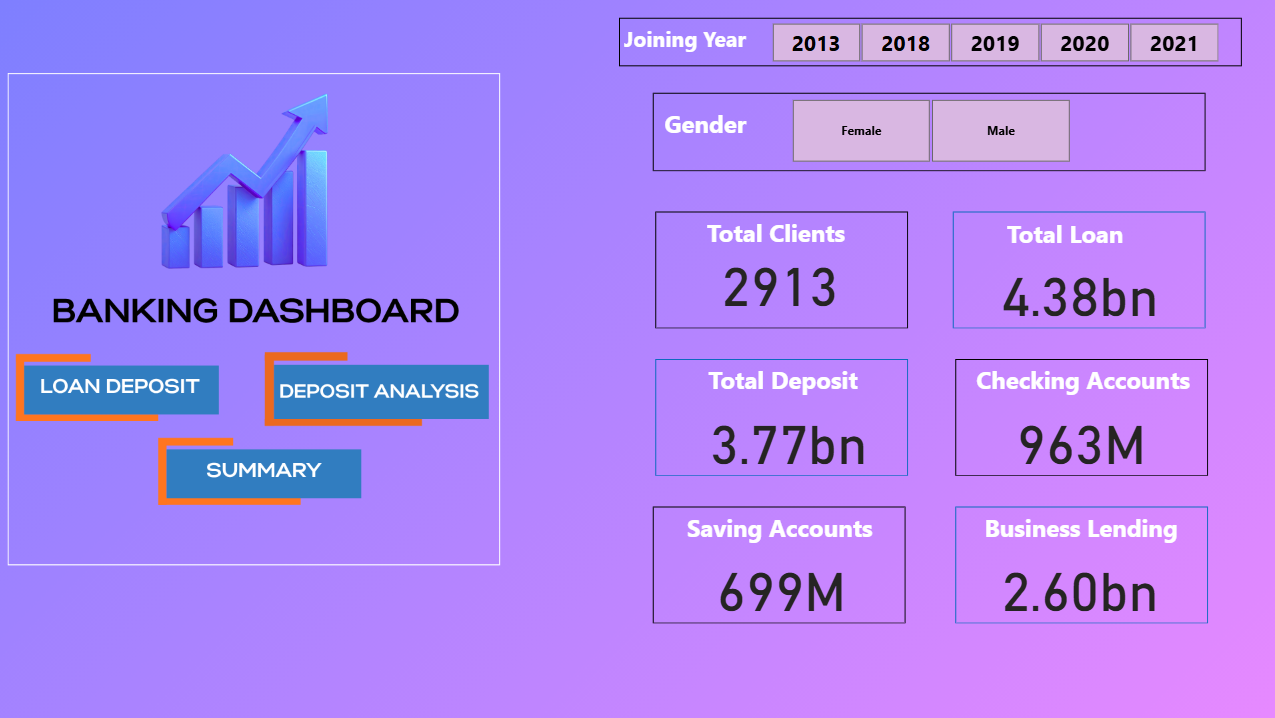The image size is (1275, 718).
Task: Select year 2021 in Joining Year slicer
Action: (x=1173, y=43)
